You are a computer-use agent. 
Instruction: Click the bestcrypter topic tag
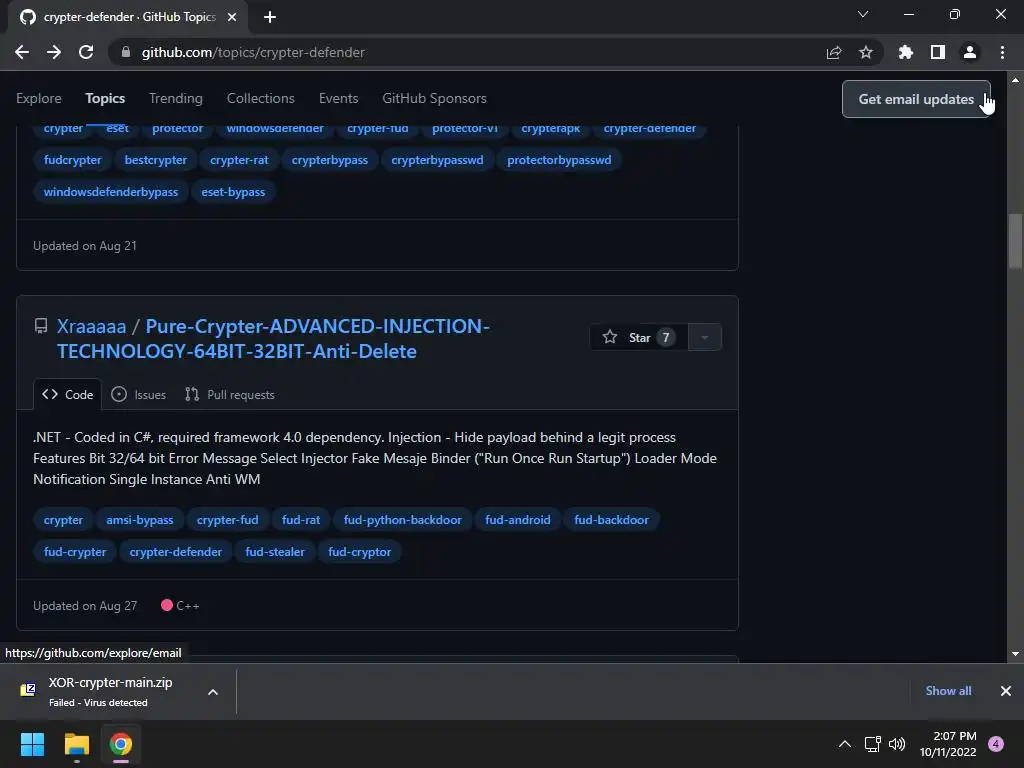point(155,160)
